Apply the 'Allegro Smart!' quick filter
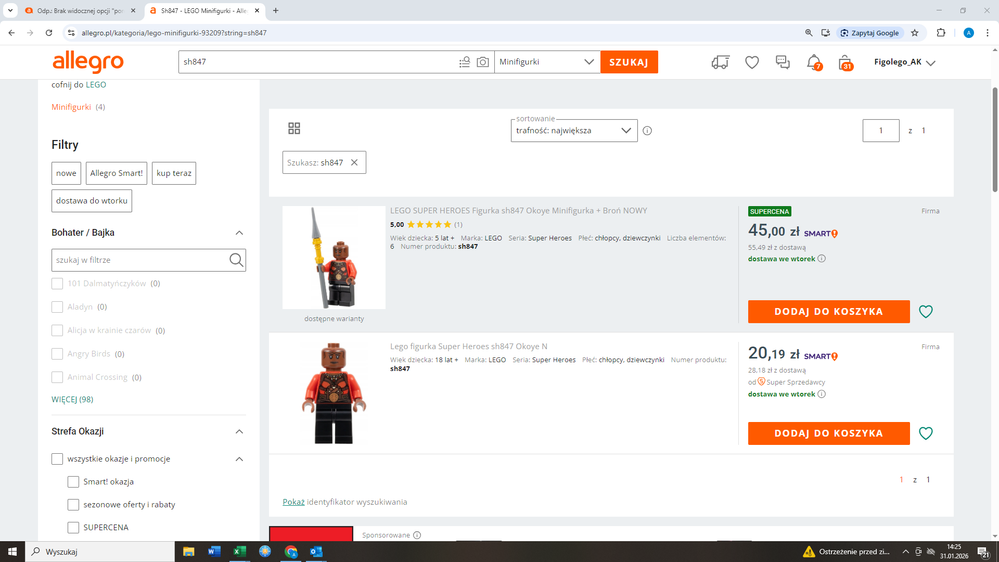 (x=116, y=173)
